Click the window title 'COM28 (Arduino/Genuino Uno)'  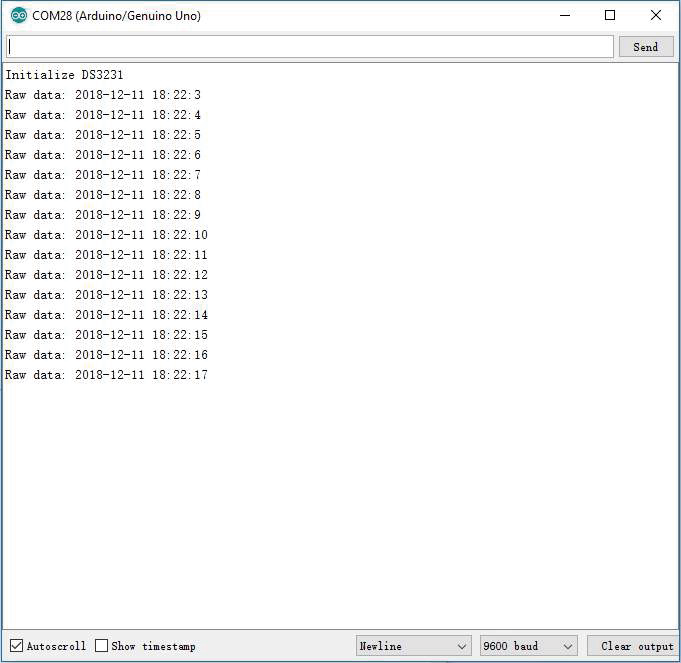coord(116,16)
